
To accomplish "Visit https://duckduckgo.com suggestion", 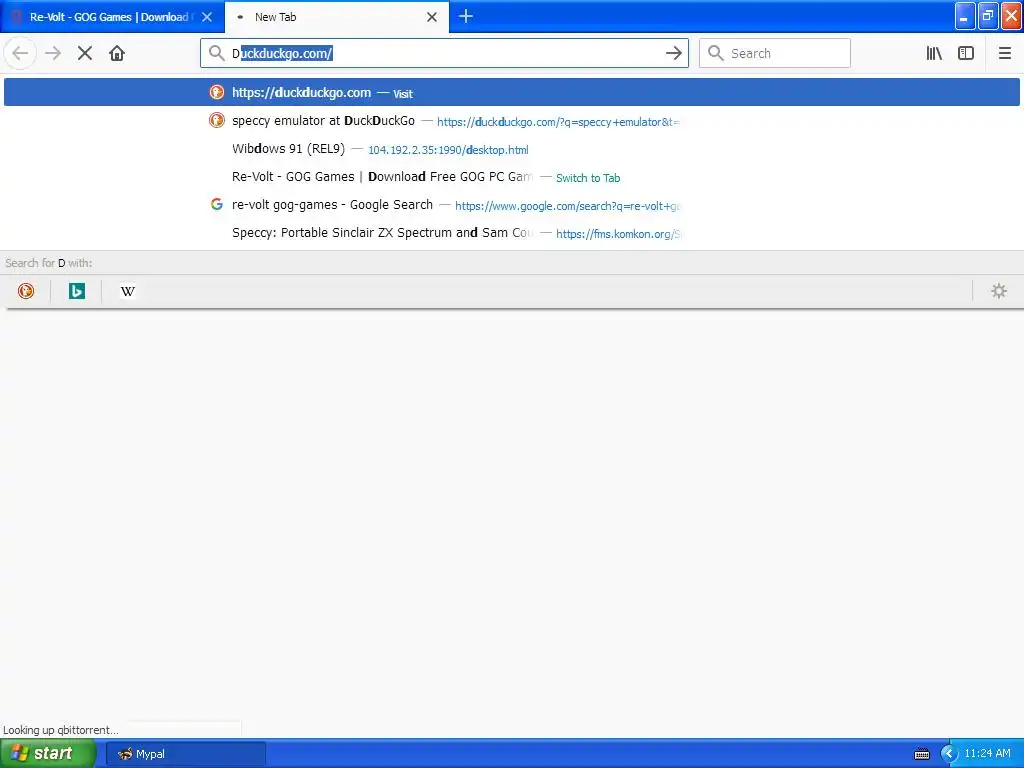I will [x=511, y=92].
